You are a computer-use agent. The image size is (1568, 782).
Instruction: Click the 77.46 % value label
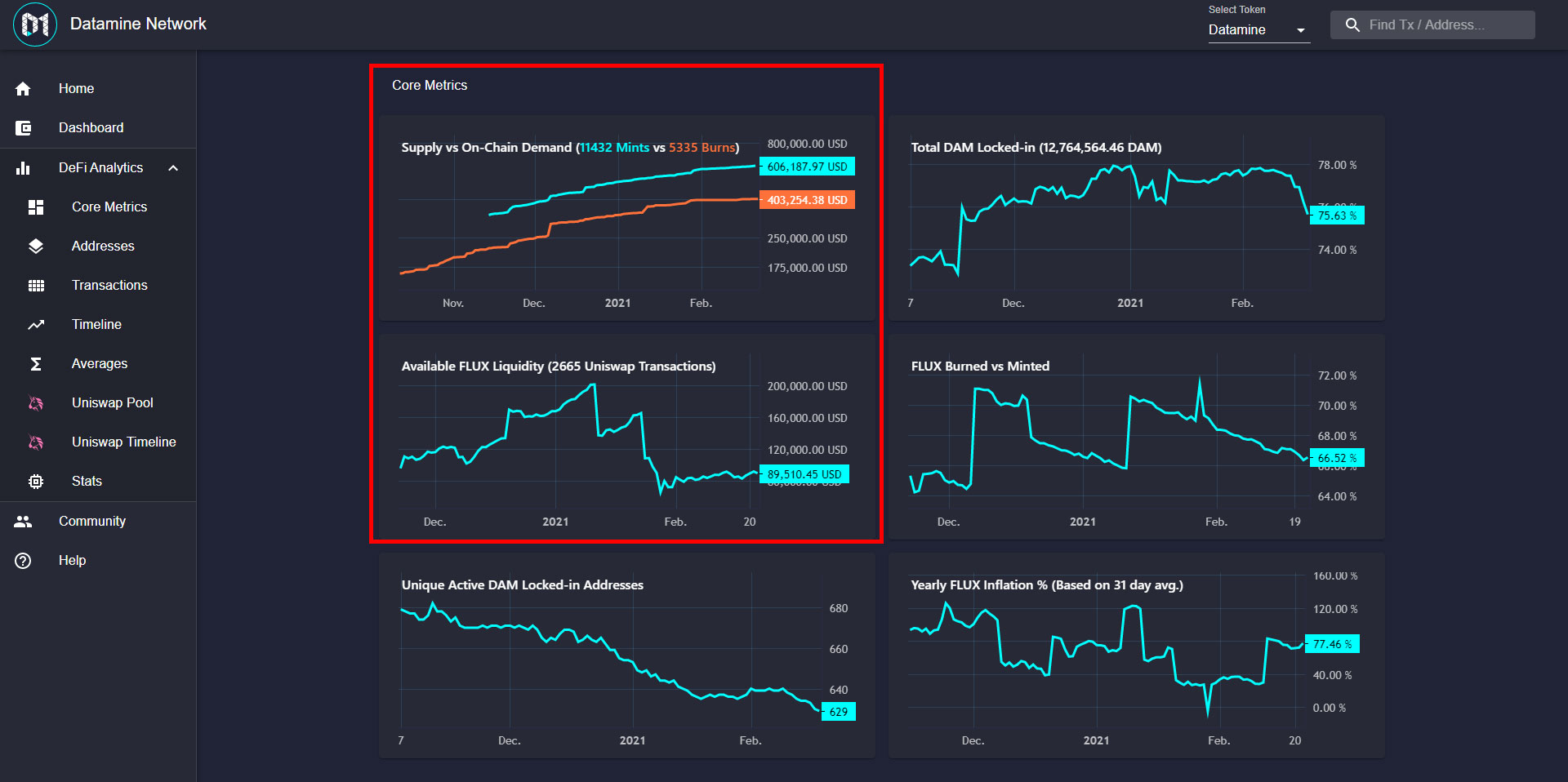tap(1332, 644)
